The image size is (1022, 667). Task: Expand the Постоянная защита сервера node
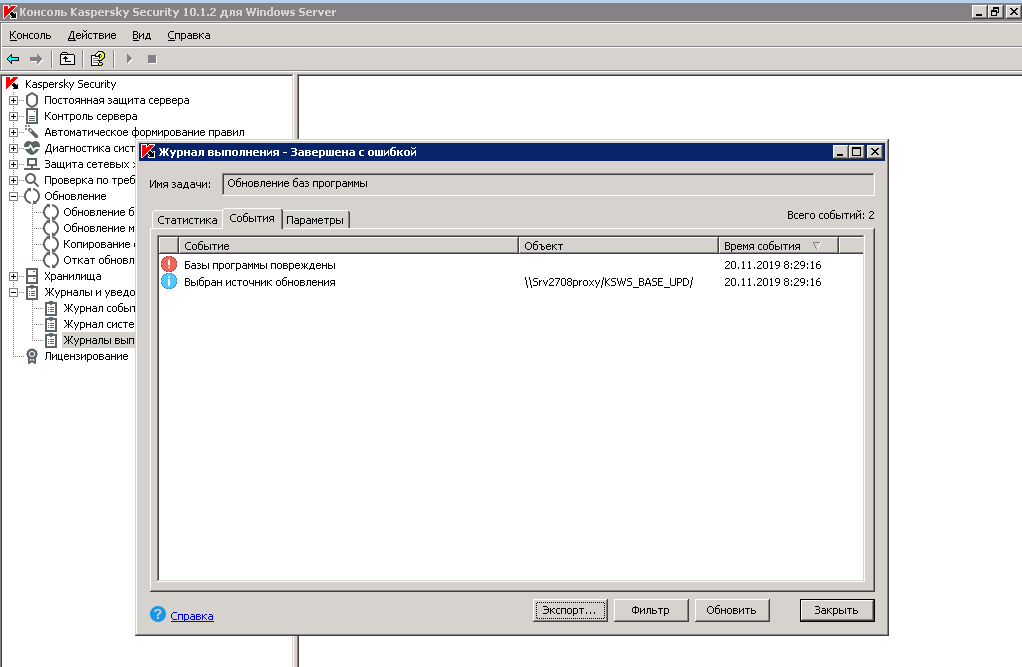tap(13, 100)
